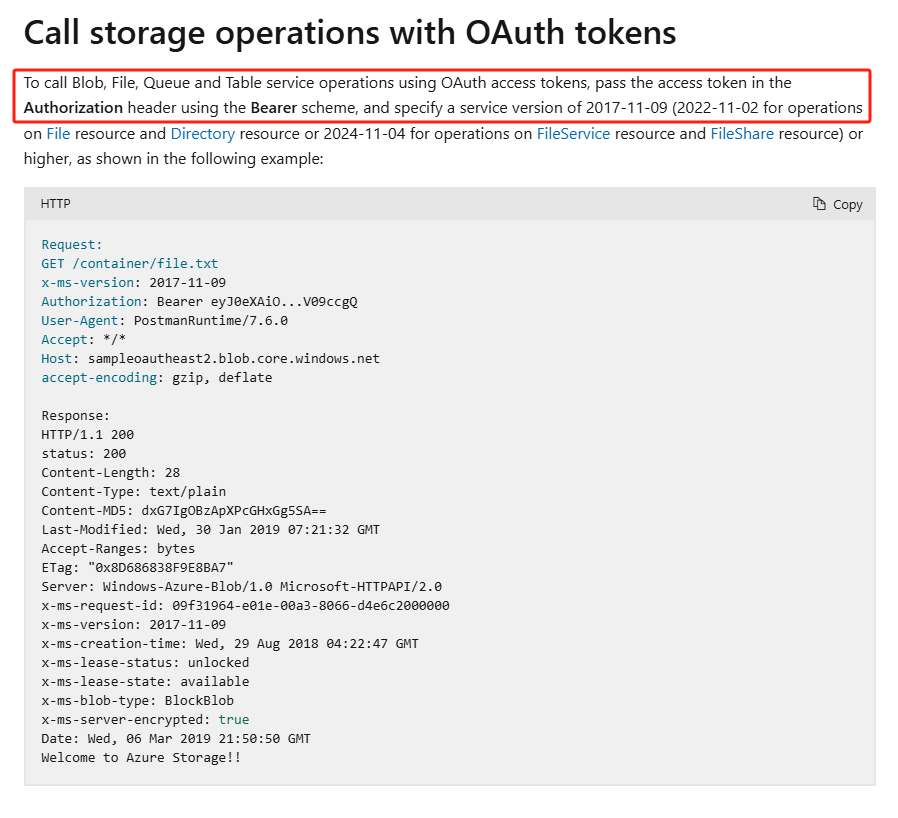Screen dimensions: 898x818
Task: Click the bold Bearer word in the paragraph
Action: click(x=273, y=107)
